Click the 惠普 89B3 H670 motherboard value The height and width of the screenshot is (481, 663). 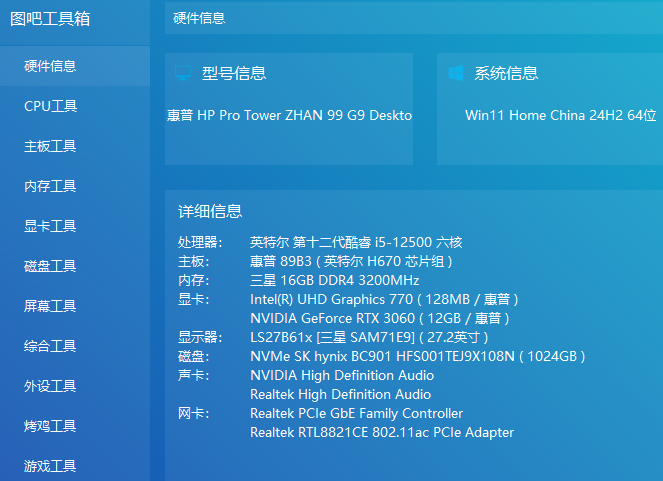coord(351,261)
